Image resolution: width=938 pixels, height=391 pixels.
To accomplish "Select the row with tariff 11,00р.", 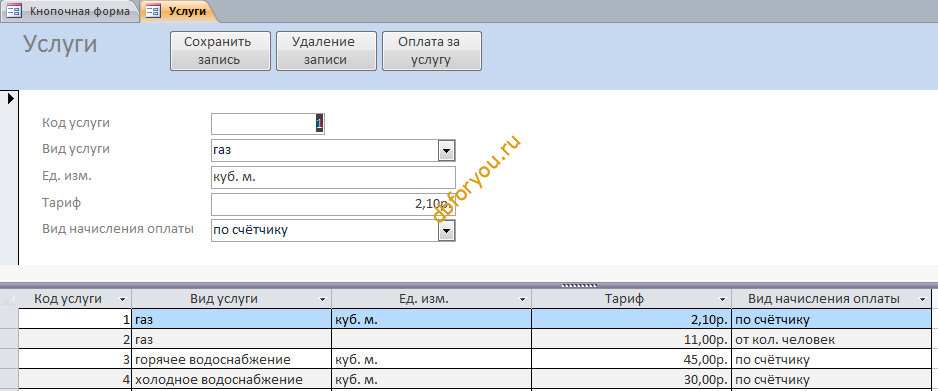I will coord(10,340).
